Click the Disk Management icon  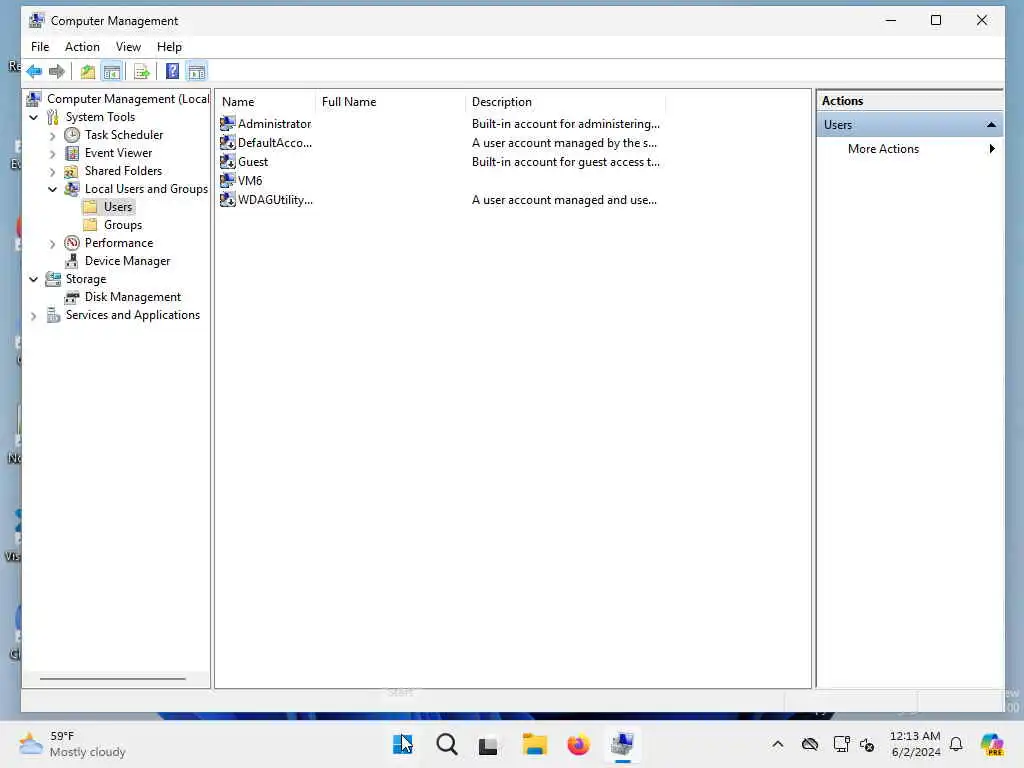[x=72, y=297]
